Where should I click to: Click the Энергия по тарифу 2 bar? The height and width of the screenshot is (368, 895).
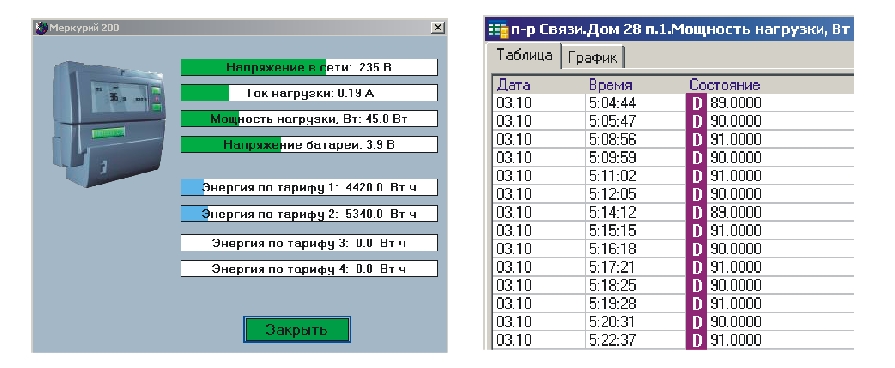[309, 213]
